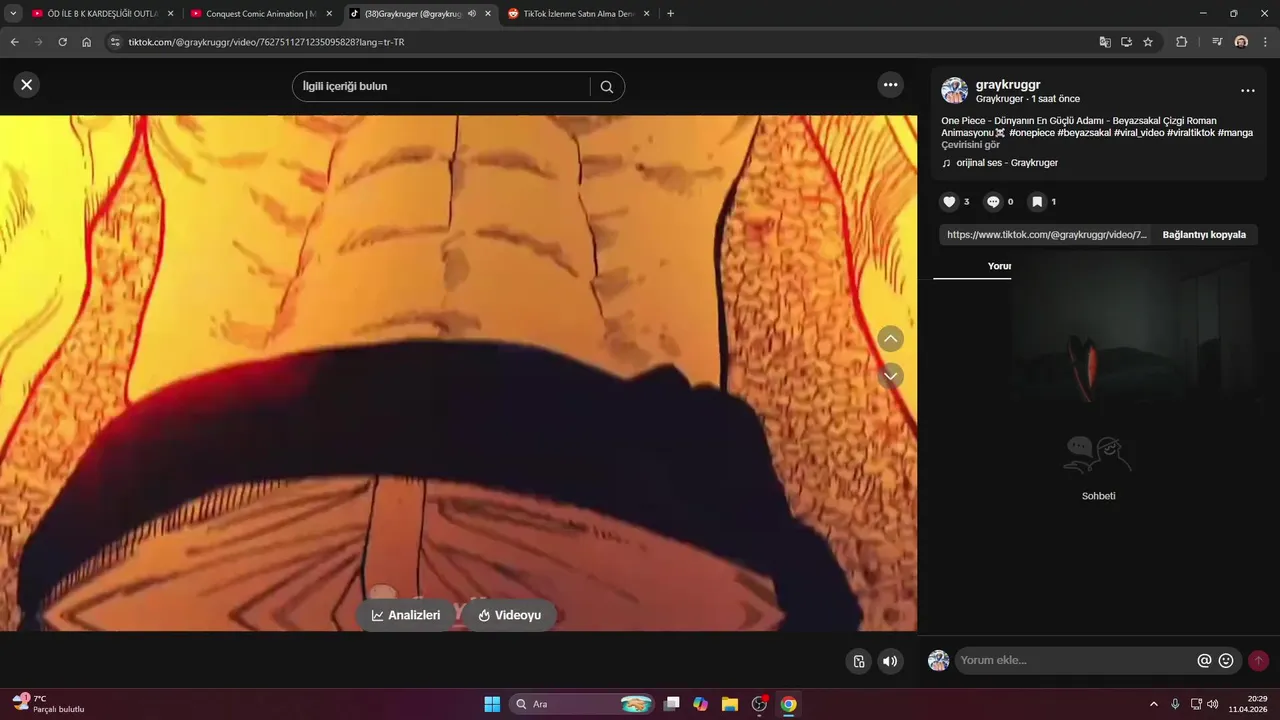Image resolution: width=1280 pixels, height=720 pixels.
Task: Bookmark the video with the save icon
Action: pyautogui.click(x=1037, y=202)
